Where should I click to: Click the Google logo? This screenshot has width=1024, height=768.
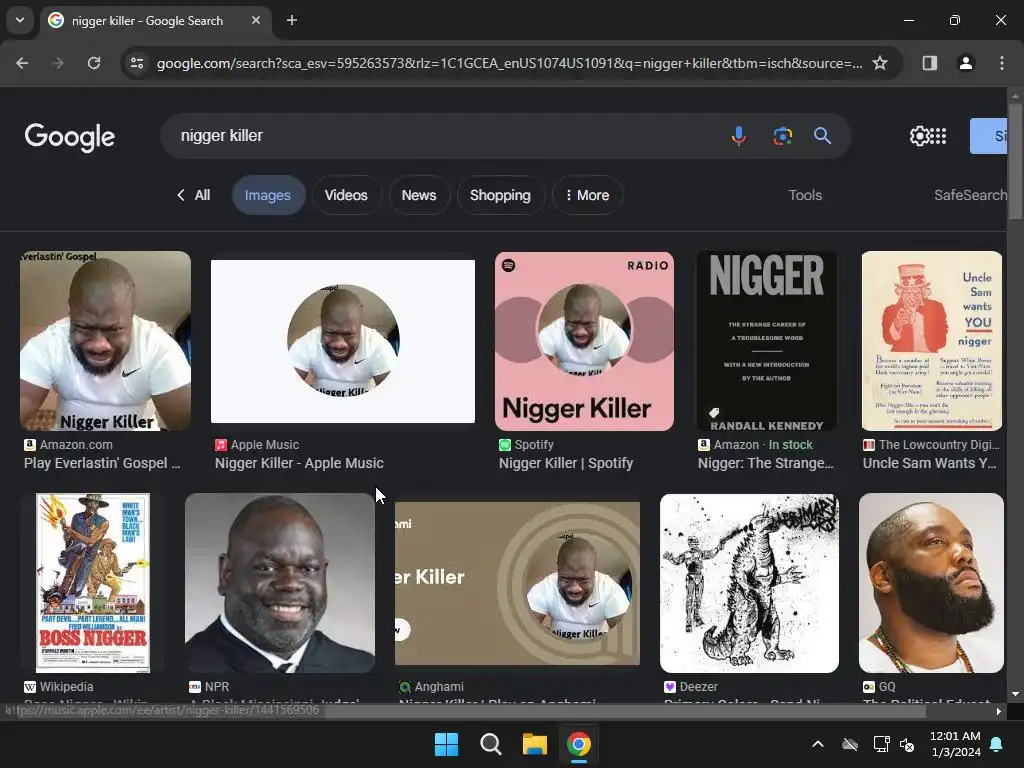70,136
